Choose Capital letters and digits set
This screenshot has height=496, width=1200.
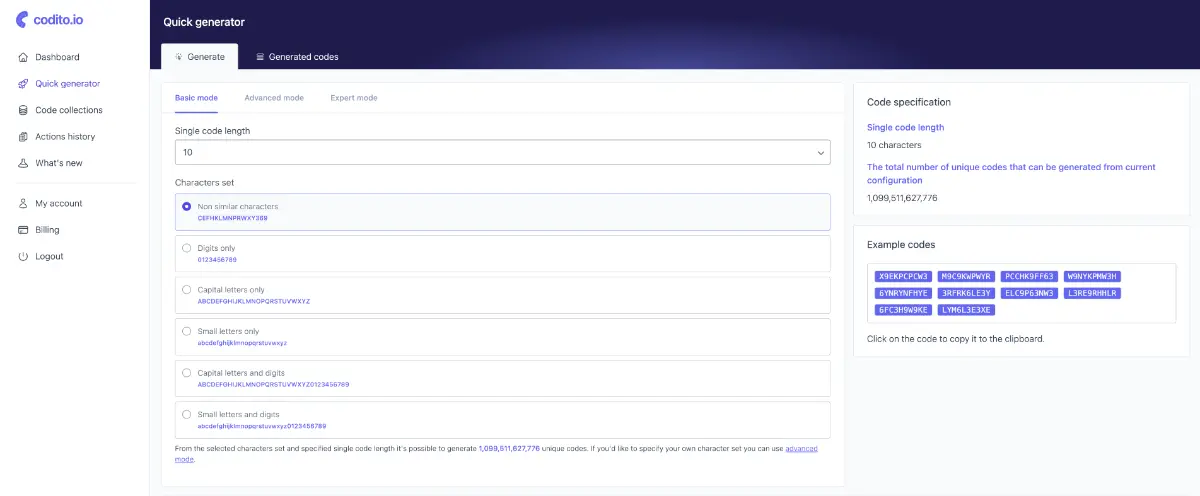187,372
